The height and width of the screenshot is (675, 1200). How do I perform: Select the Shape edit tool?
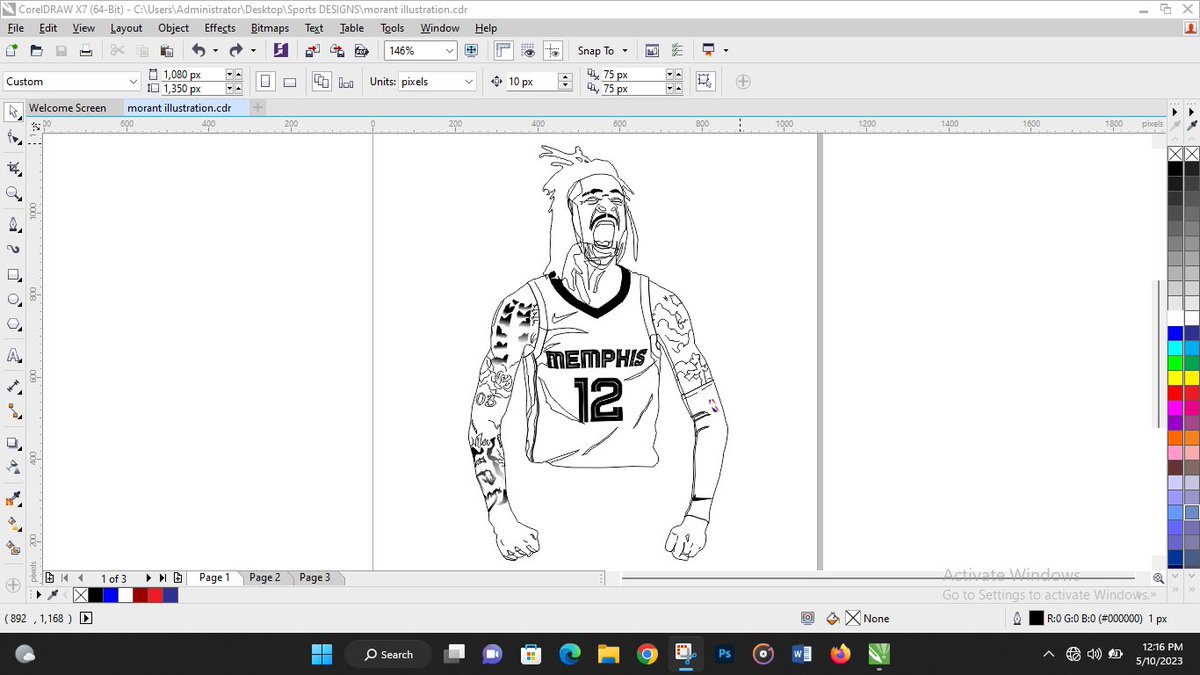pyautogui.click(x=14, y=137)
